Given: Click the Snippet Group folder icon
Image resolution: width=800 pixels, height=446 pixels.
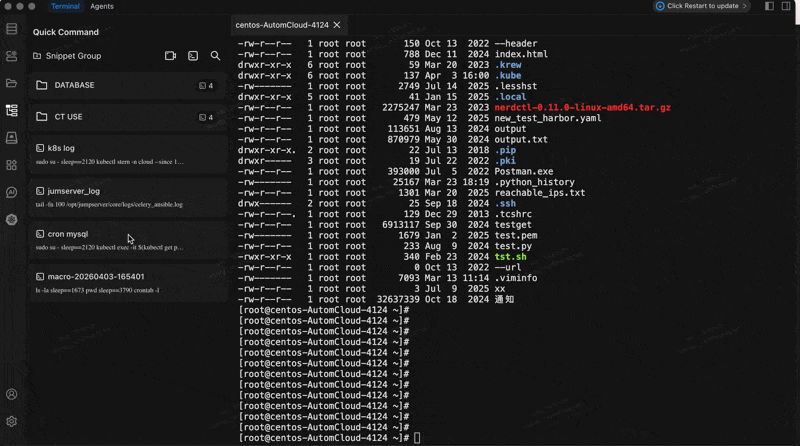Looking at the screenshot, I should click(37, 56).
